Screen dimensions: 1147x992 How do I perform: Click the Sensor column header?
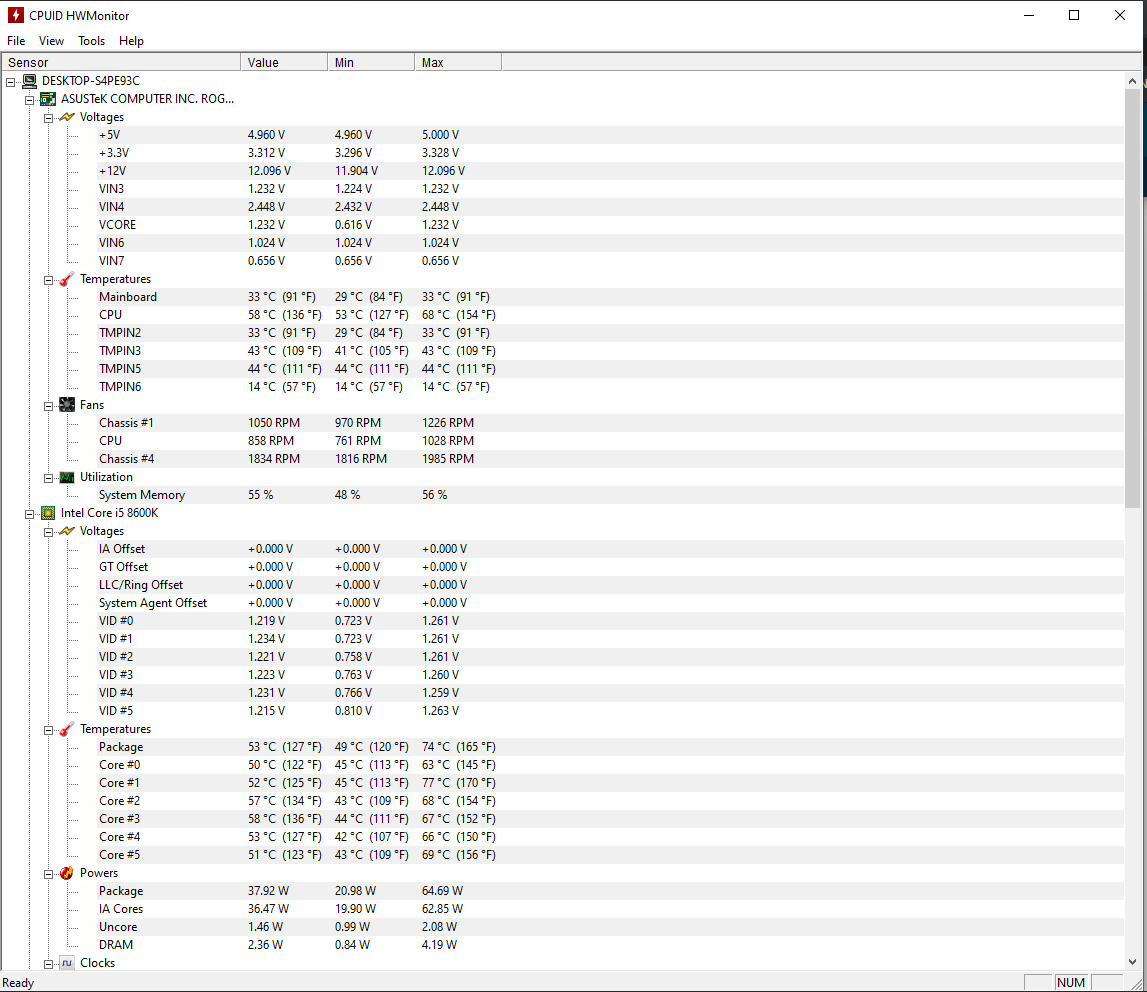[x=121, y=62]
